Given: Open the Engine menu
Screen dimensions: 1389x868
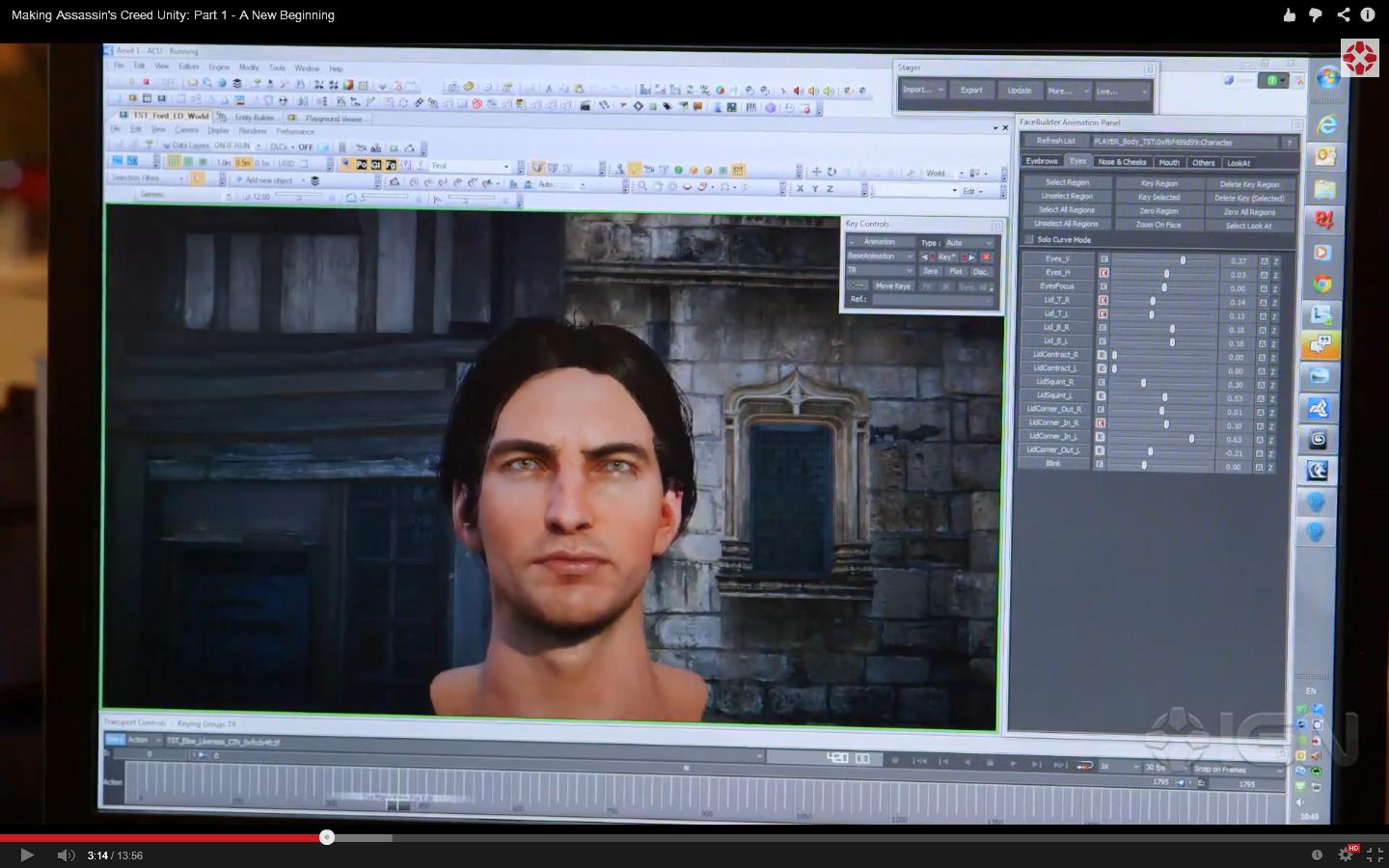Looking at the screenshot, I should (220, 68).
